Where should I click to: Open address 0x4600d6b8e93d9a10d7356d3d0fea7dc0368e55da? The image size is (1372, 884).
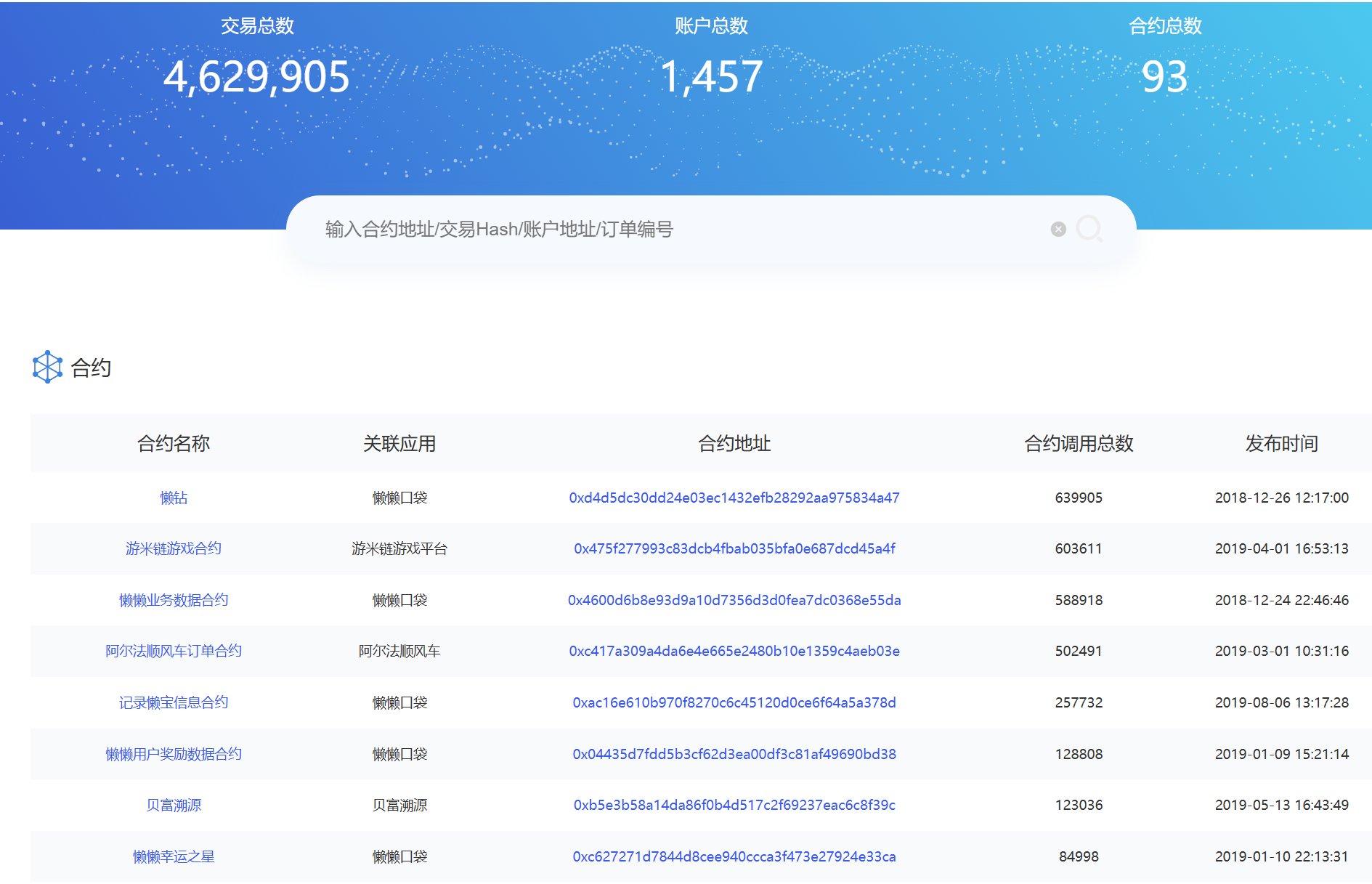pyautogui.click(x=734, y=600)
